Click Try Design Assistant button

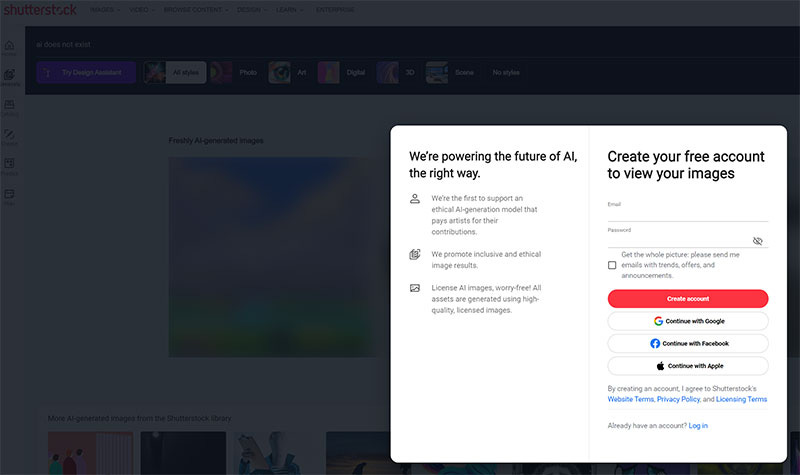pyautogui.click(x=86, y=72)
